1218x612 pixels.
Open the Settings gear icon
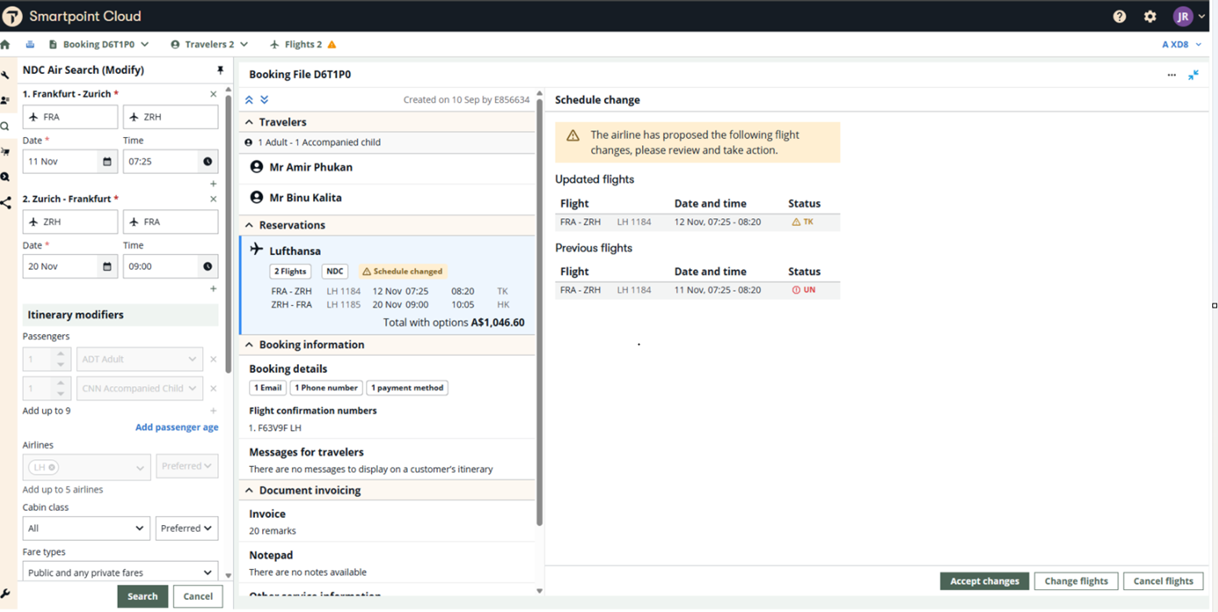pos(1150,17)
